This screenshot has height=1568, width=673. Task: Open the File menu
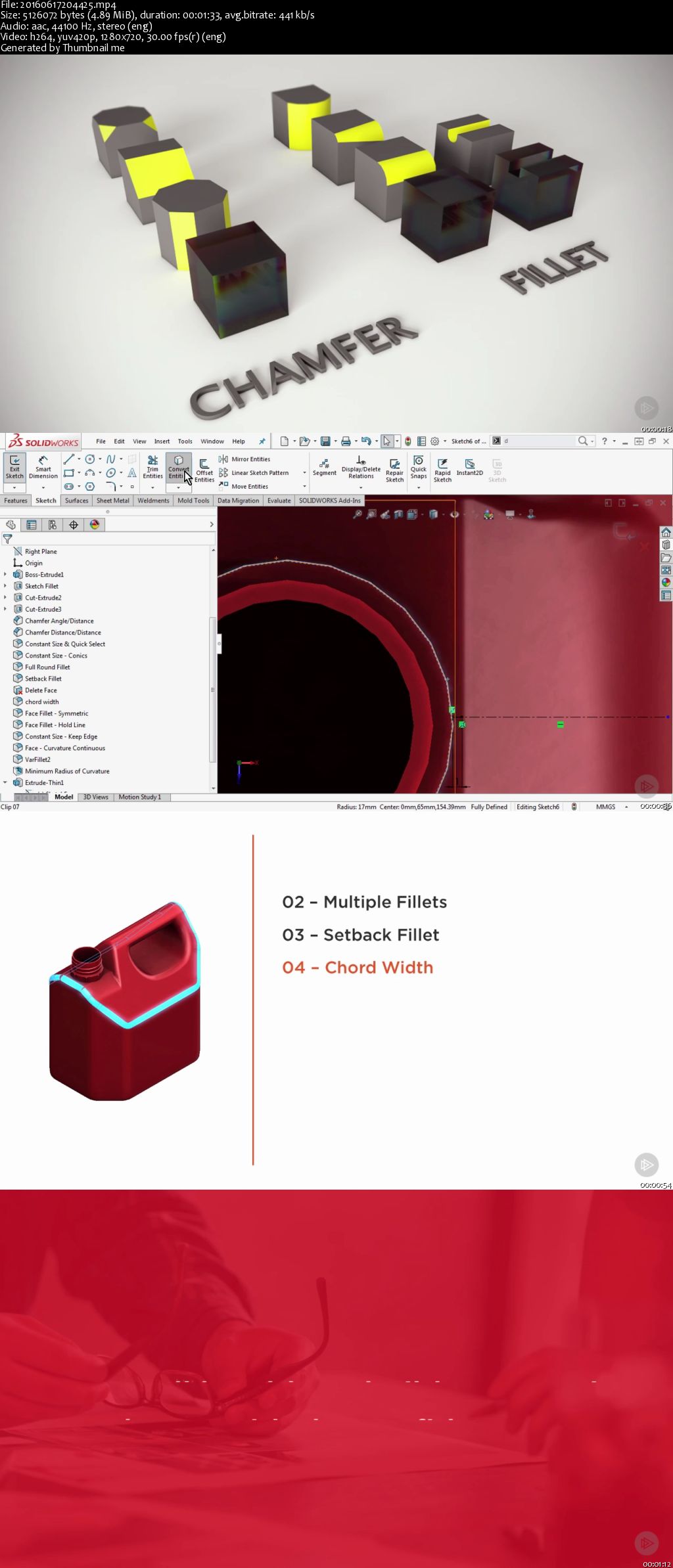click(101, 441)
